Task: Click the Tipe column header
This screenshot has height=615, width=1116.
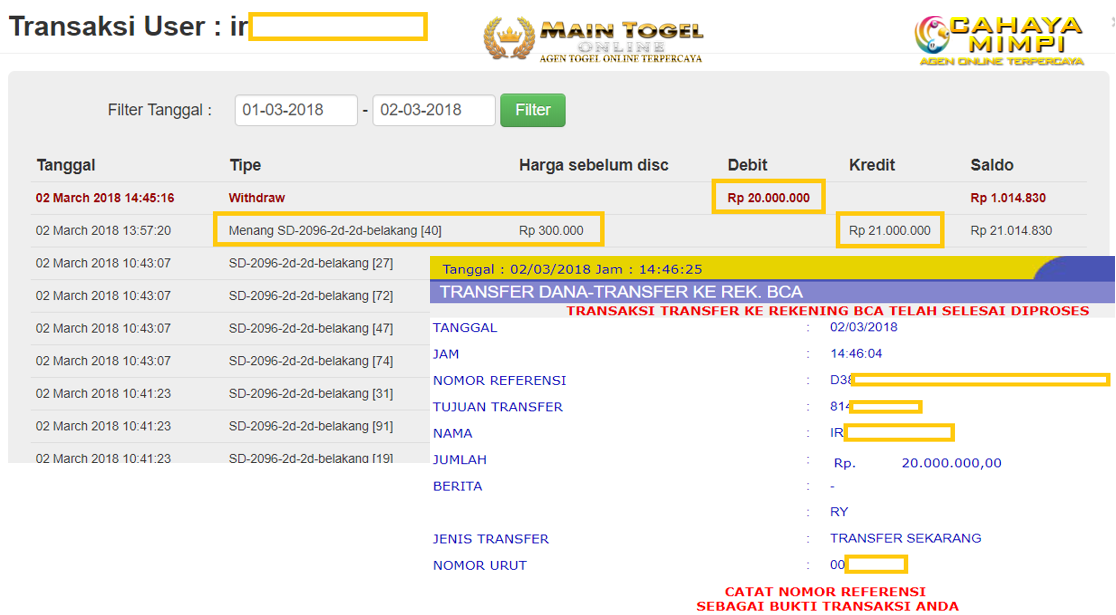Action: tap(245, 165)
